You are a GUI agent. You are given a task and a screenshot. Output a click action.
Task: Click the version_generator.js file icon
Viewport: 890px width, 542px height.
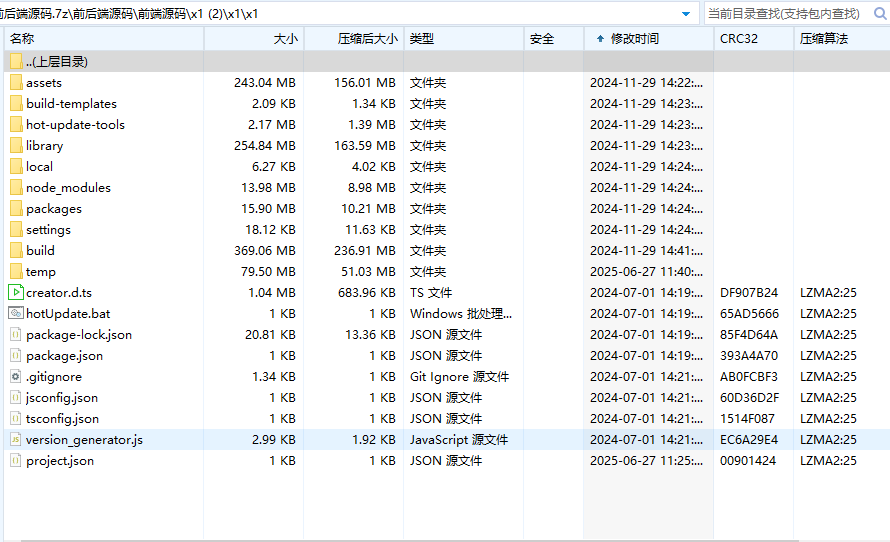15,440
